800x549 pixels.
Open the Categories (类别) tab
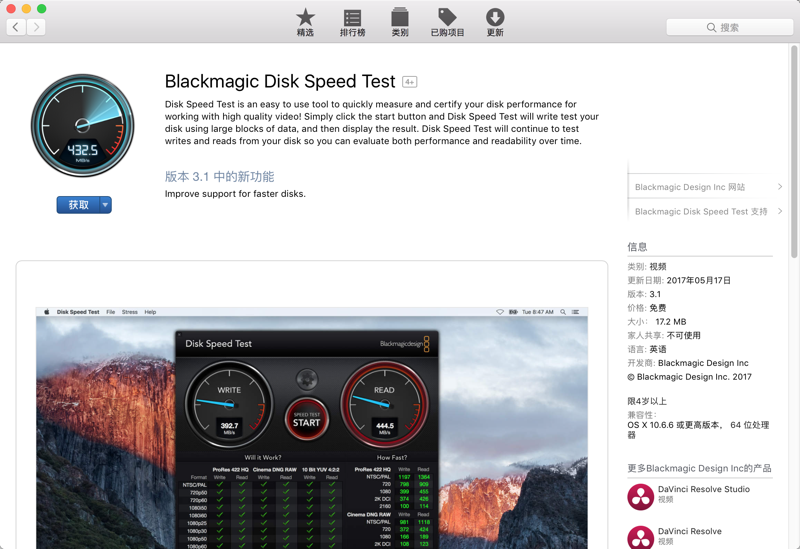click(399, 22)
